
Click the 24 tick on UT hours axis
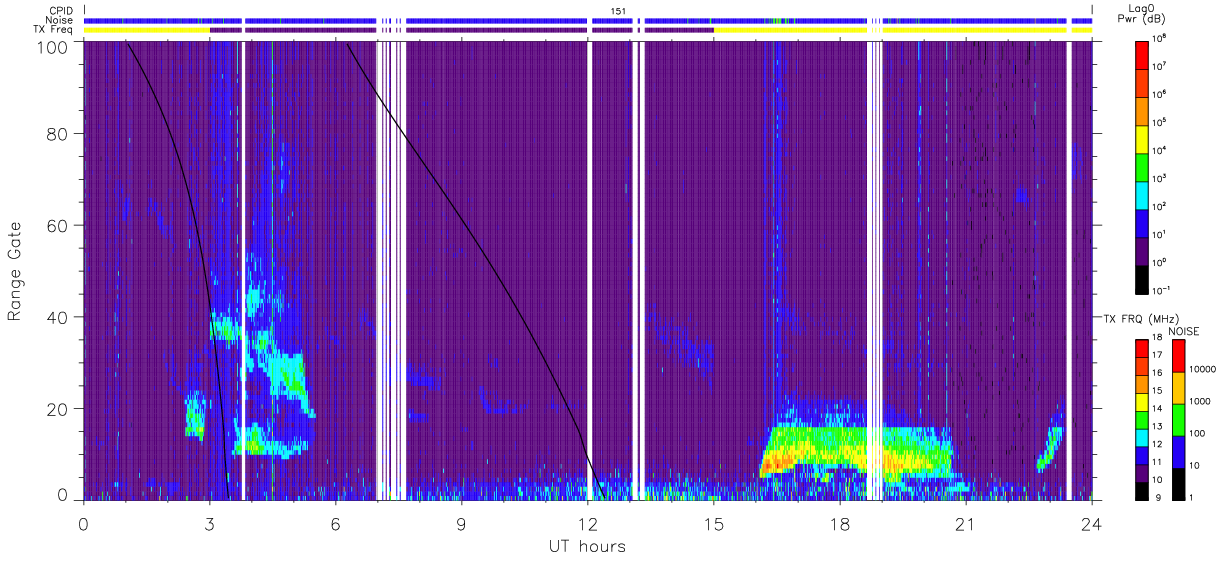(1092, 523)
